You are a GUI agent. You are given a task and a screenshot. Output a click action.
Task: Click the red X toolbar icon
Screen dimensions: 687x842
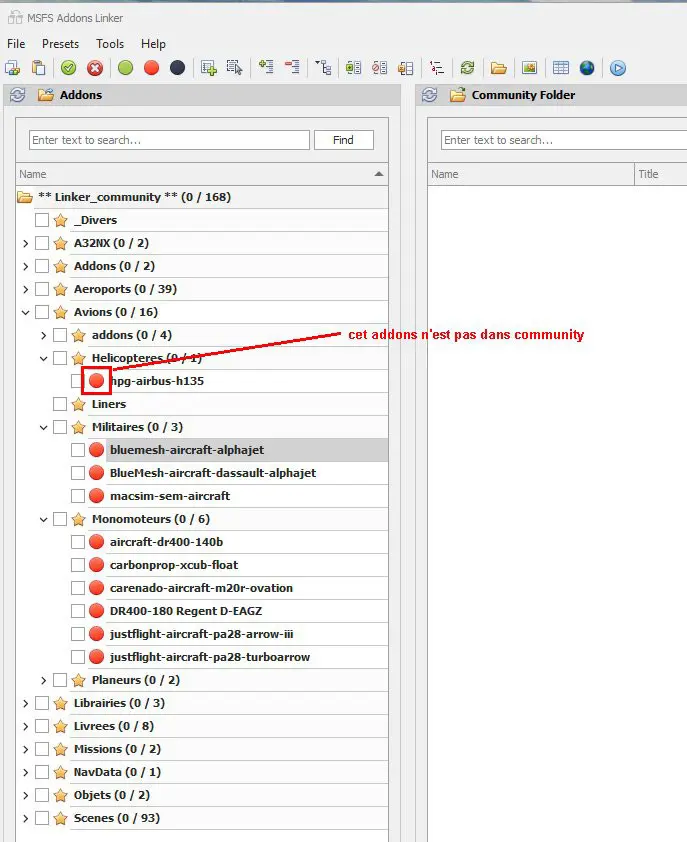[x=95, y=68]
